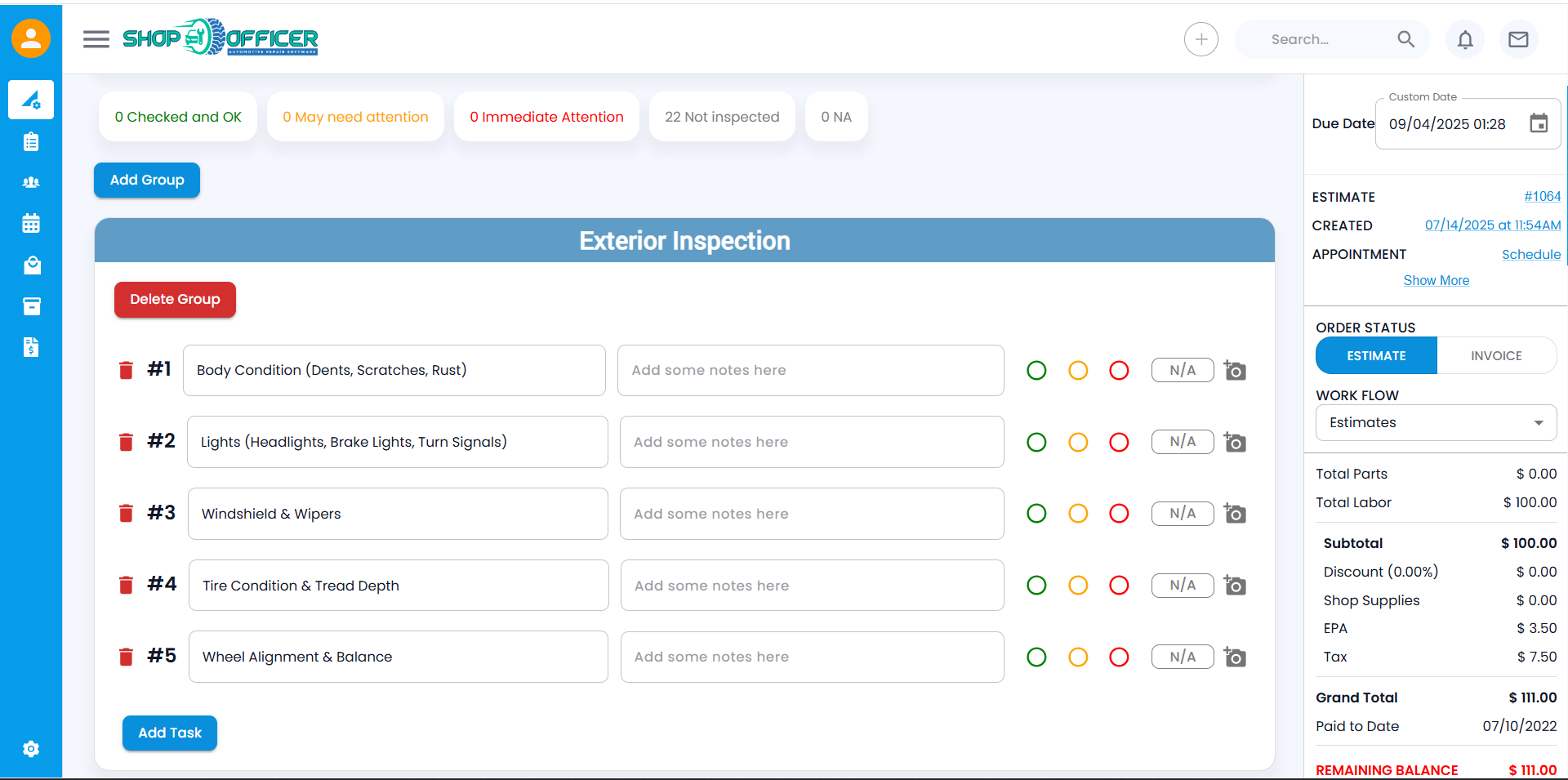Set Wheel Alignment & Balance to N/A

pos(1182,657)
